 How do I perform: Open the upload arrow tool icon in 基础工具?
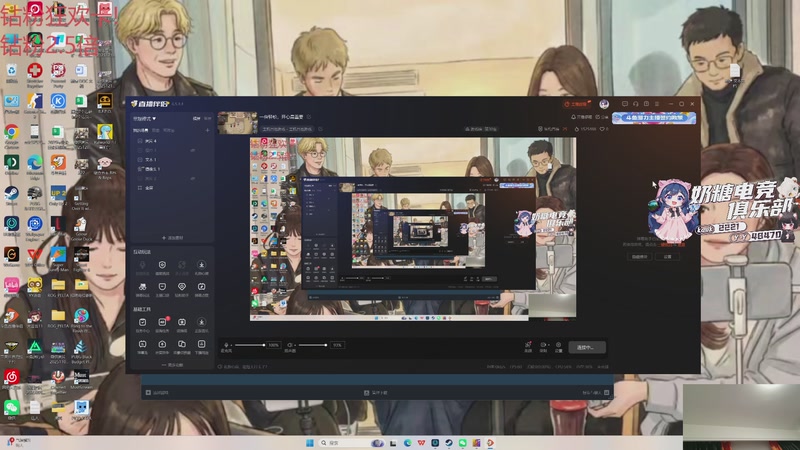point(162,344)
